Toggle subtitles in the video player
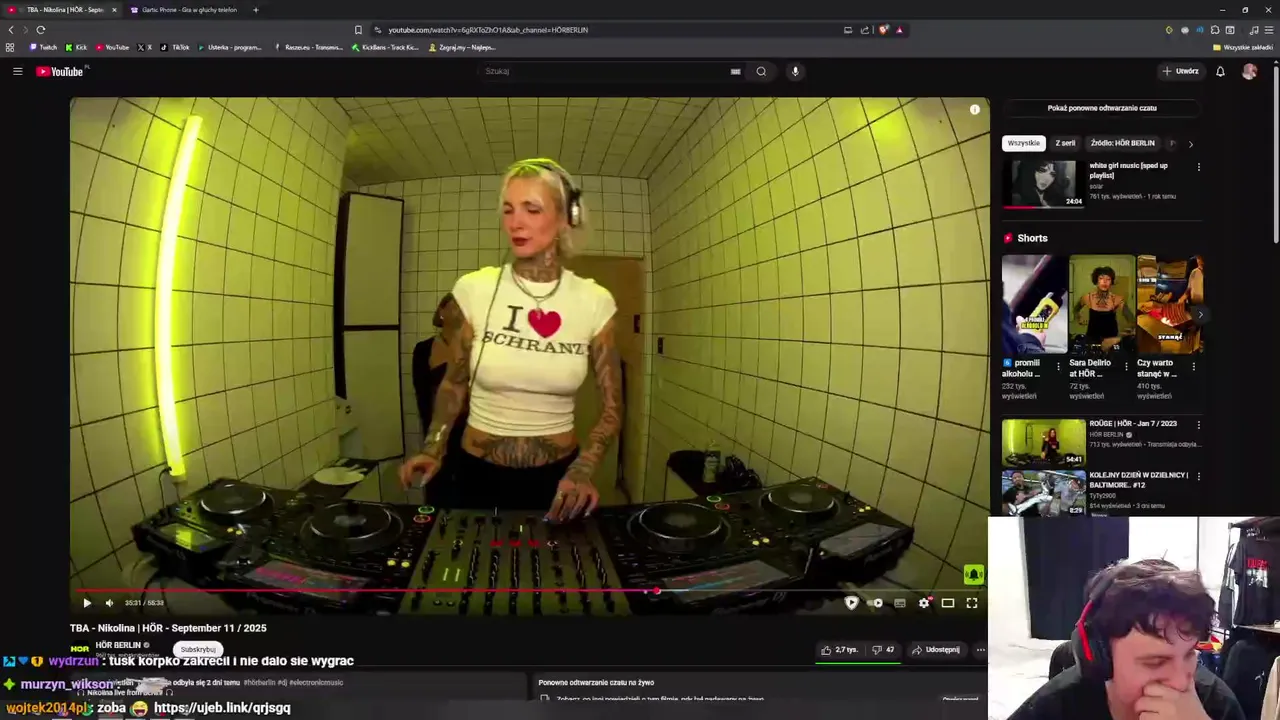The height and width of the screenshot is (720, 1280). click(x=900, y=603)
